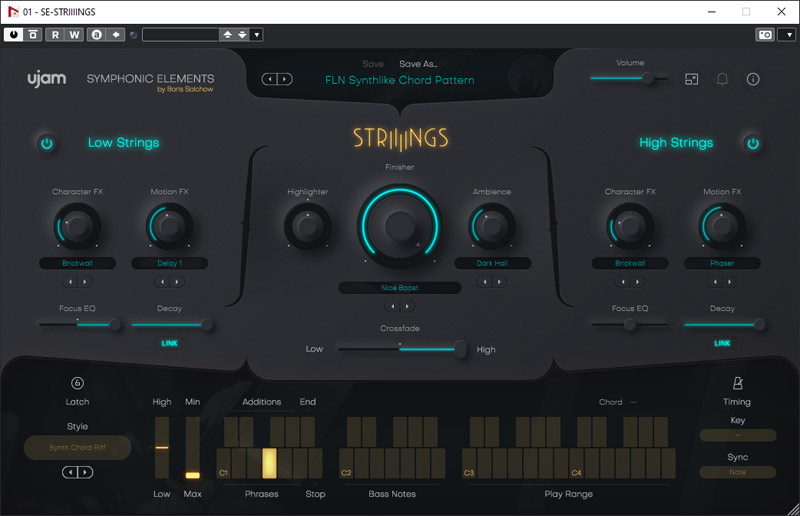
Task: Open the Synth Chord Riff style selector
Action: tap(77, 447)
